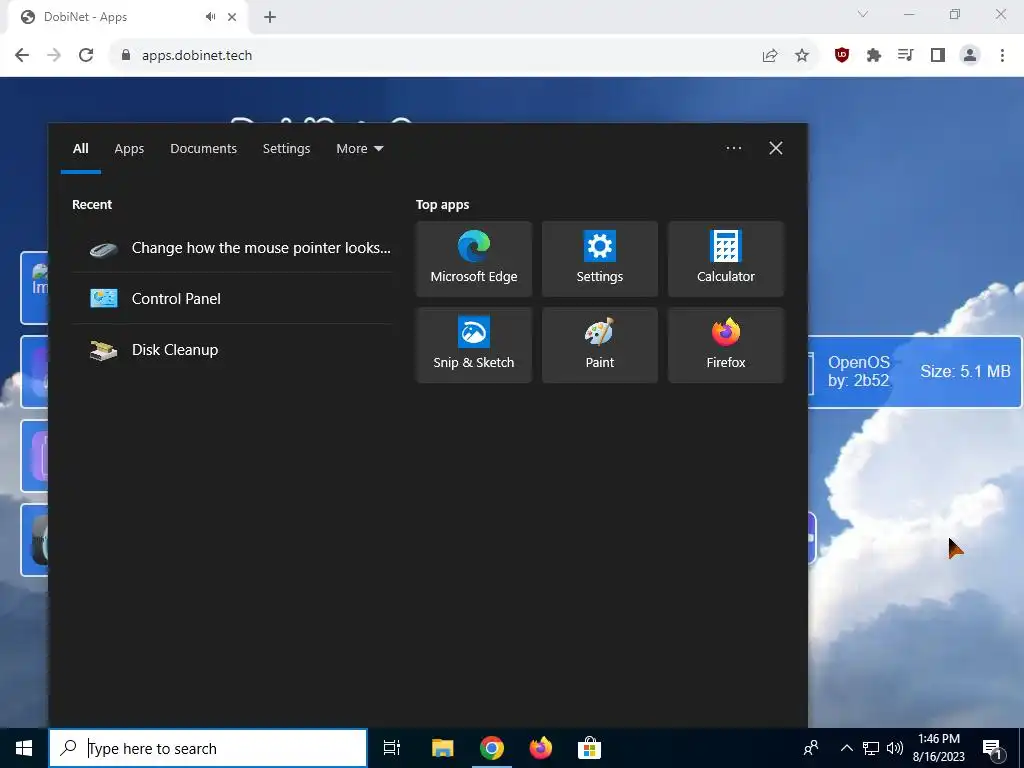Open search panel options ellipsis menu
Screen dimensions: 1024x768
pyautogui.click(x=733, y=148)
